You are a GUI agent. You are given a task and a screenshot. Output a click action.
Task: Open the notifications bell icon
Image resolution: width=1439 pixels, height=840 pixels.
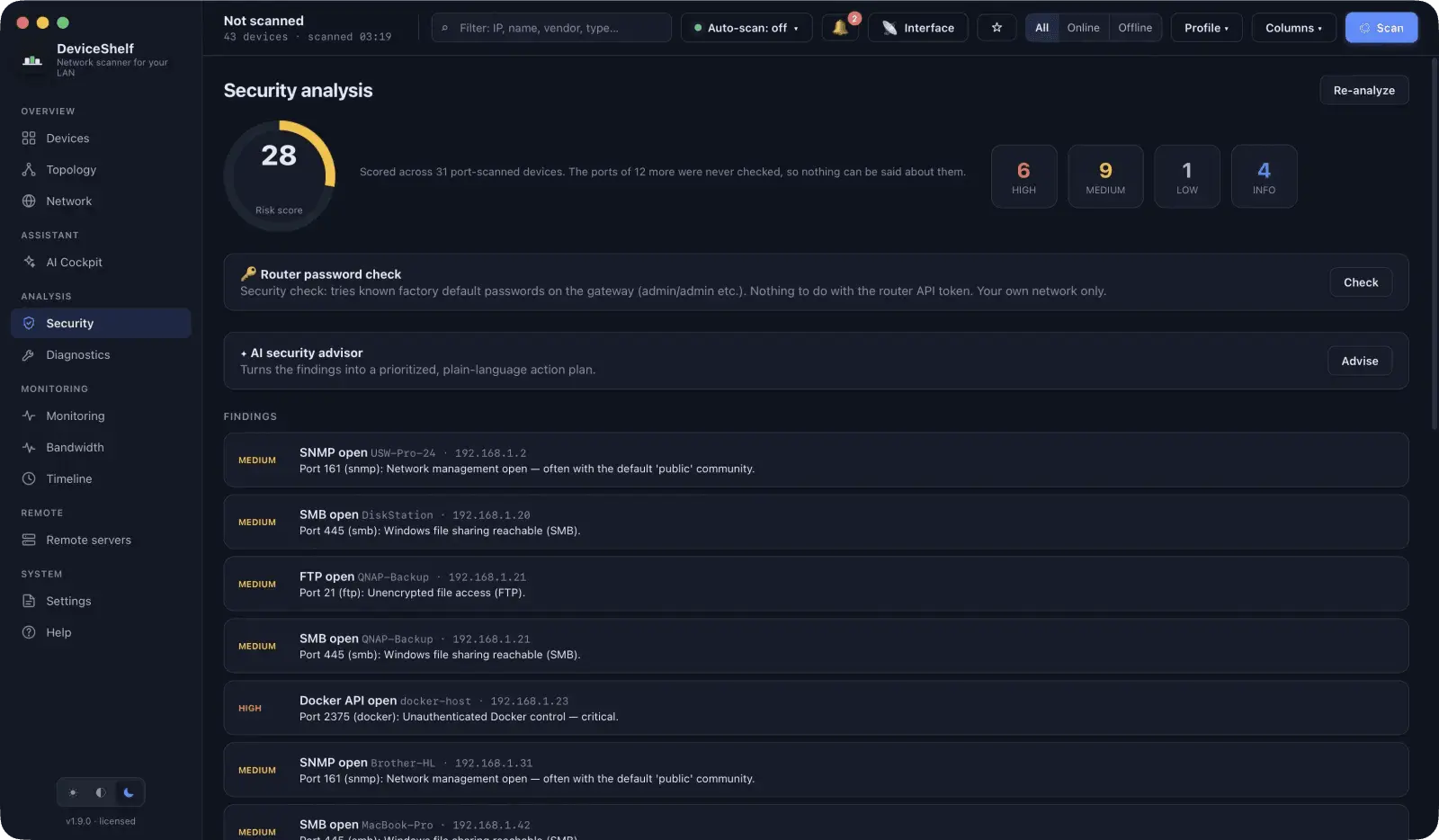(x=840, y=28)
